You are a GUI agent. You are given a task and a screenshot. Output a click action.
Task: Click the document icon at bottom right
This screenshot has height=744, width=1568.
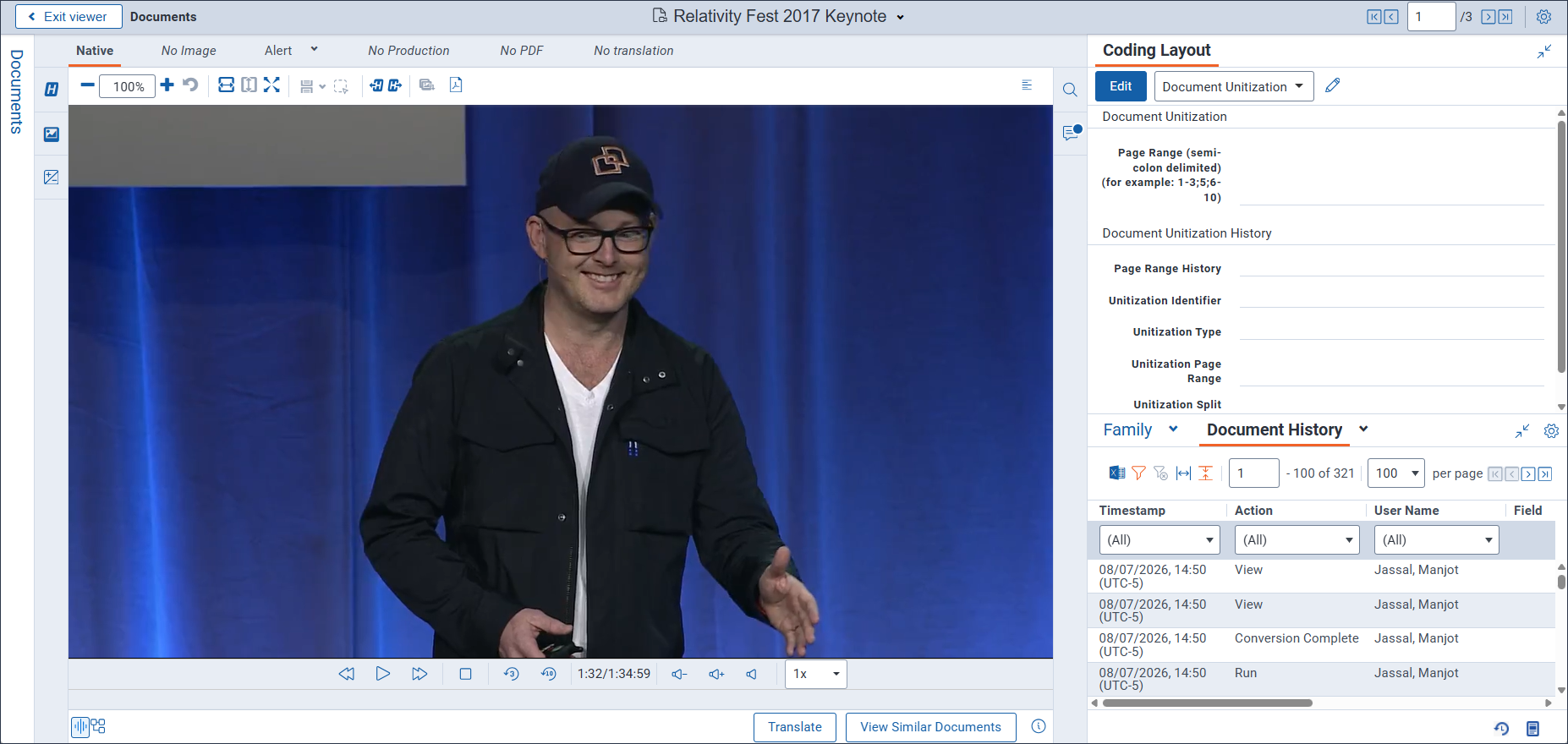click(x=1532, y=729)
